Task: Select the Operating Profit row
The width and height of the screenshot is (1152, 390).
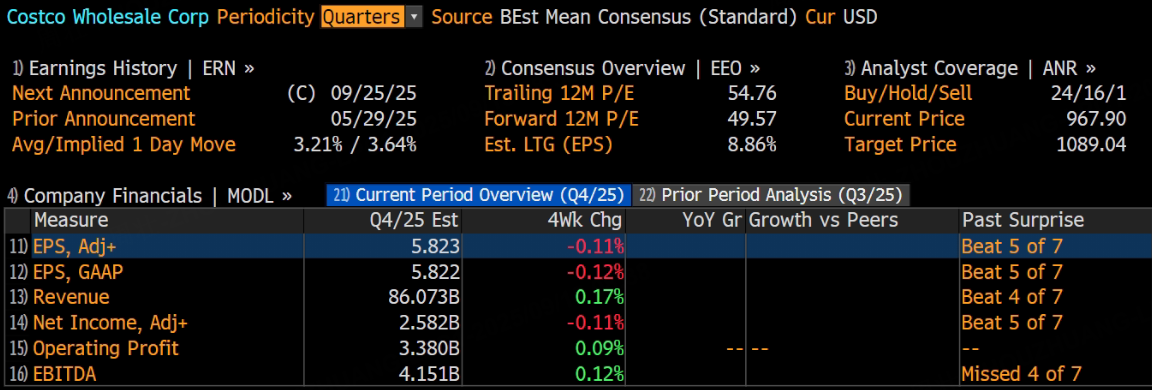Action: (x=575, y=348)
